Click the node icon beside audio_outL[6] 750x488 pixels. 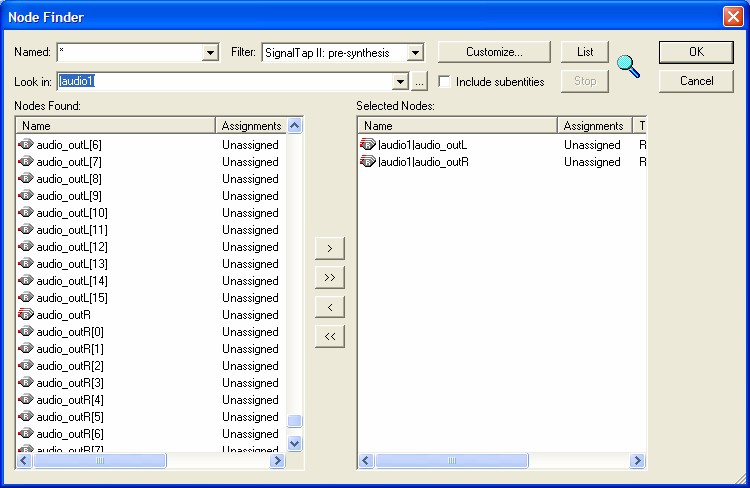(26, 145)
